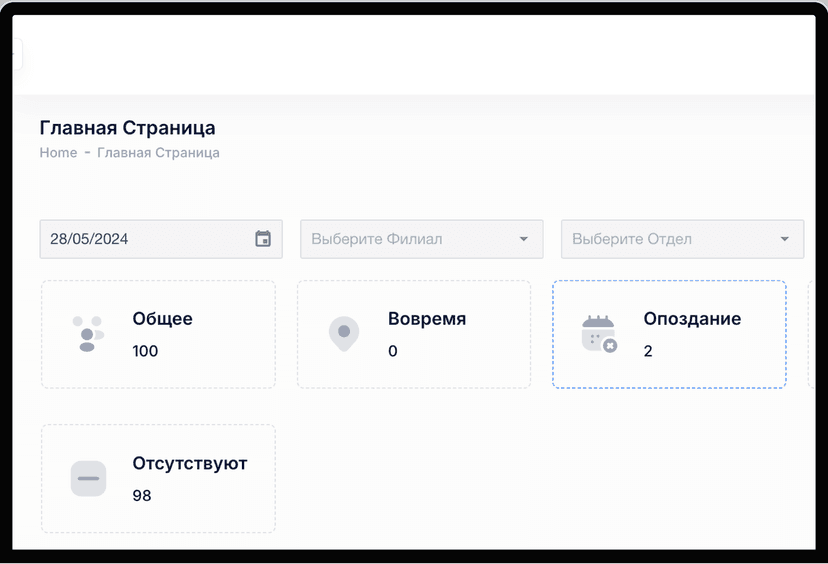This screenshot has width=828, height=564.
Task: Select the Отсутствуют statistics card
Action: [x=158, y=478]
